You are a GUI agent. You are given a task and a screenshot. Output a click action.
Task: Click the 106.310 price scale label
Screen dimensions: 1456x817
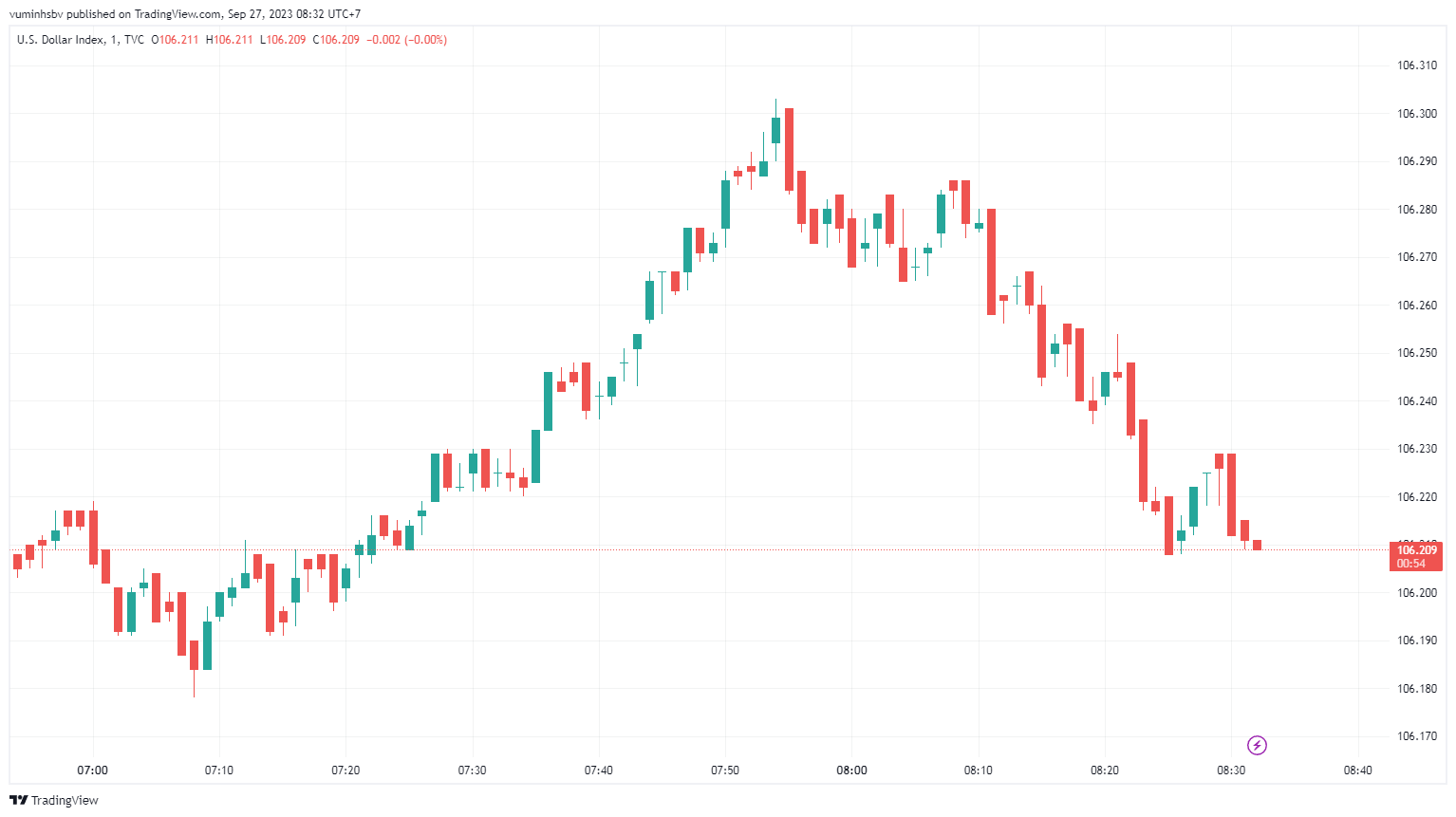coord(1416,65)
